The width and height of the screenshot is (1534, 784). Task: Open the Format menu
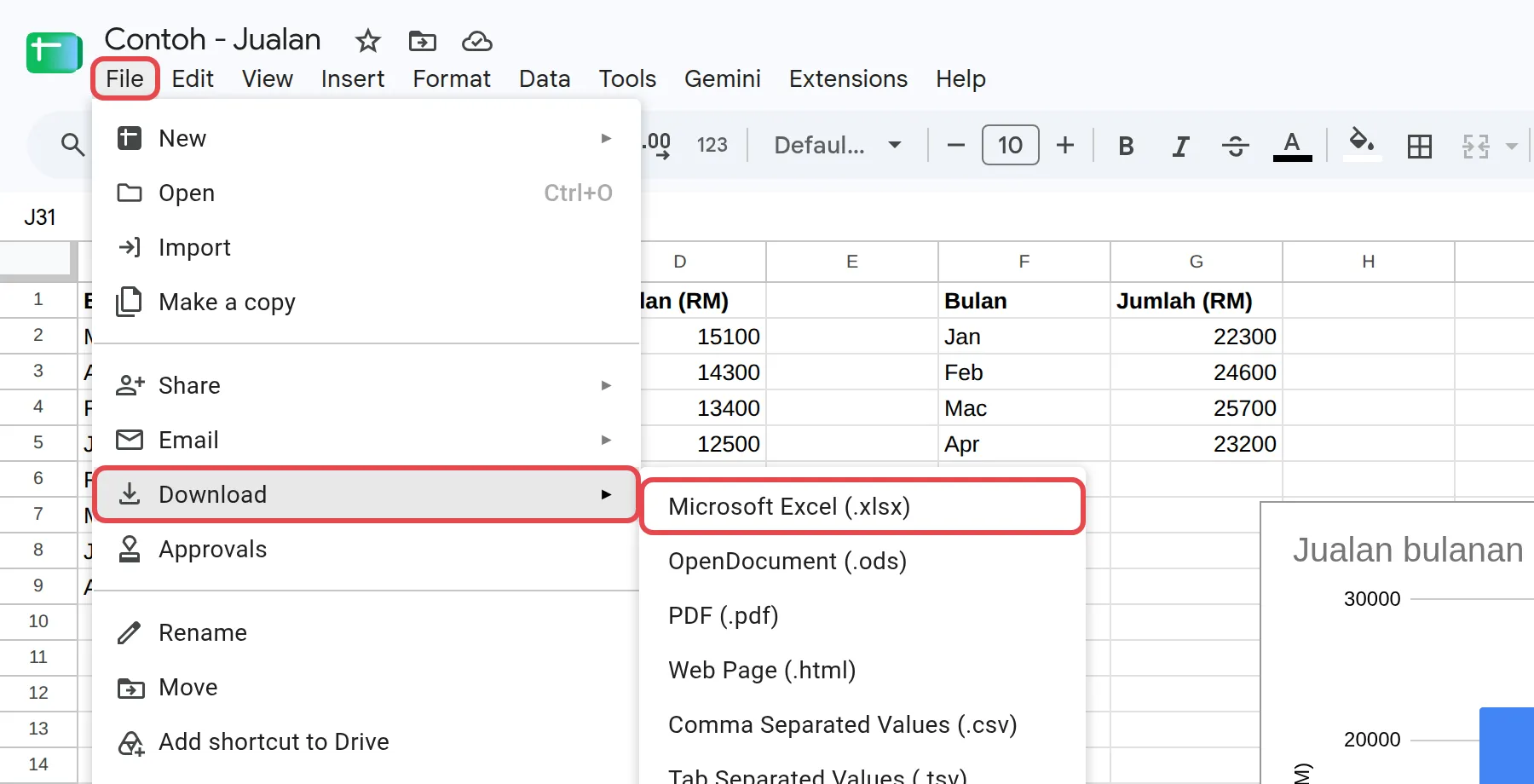[452, 78]
